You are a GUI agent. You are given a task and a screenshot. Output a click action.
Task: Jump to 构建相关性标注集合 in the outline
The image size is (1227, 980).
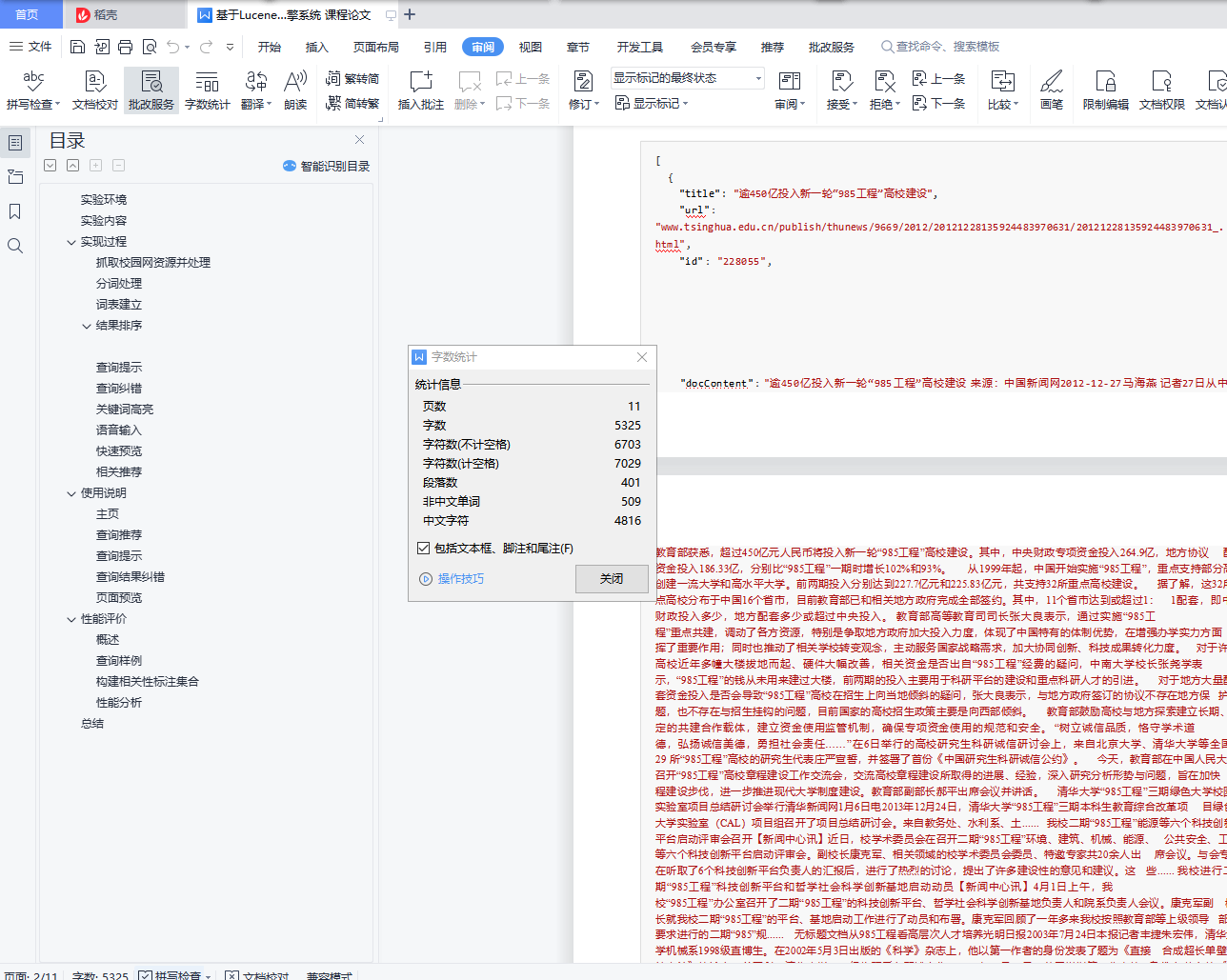pyautogui.click(x=148, y=682)
